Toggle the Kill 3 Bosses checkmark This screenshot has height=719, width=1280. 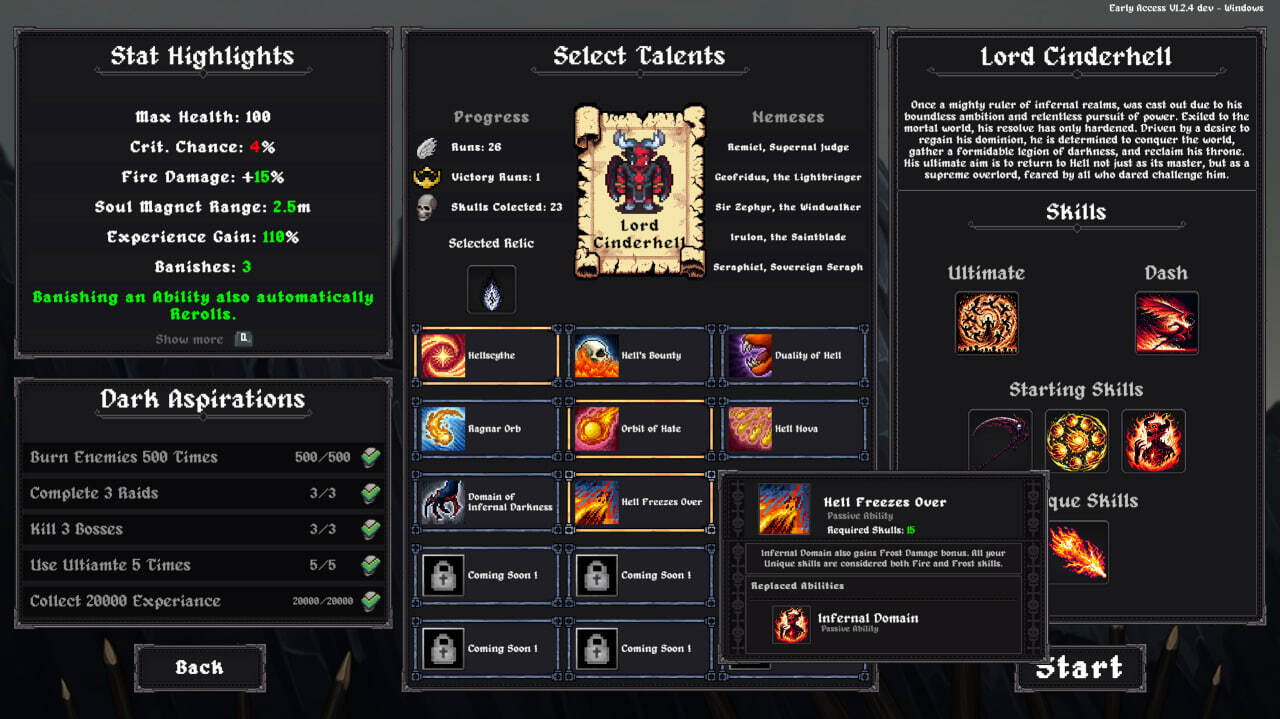[371, 530]
